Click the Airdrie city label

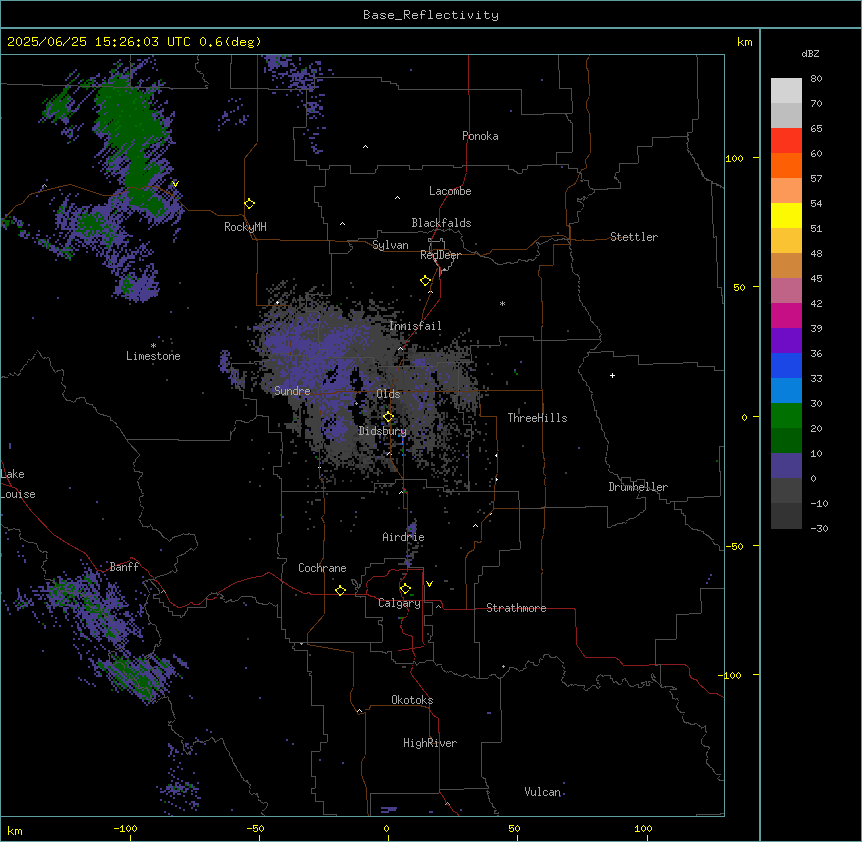point(403,537)
